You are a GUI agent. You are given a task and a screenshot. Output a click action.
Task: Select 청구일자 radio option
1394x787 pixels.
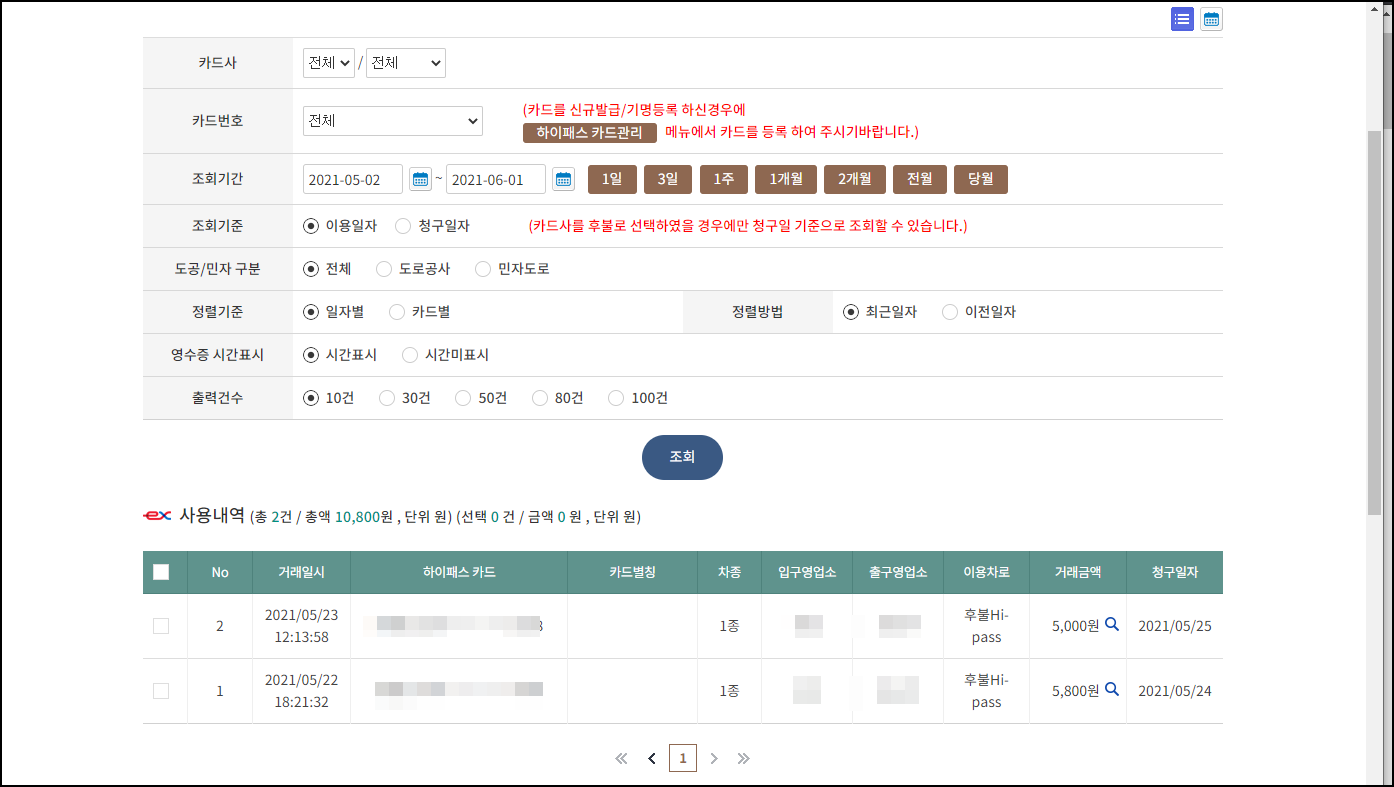tap(403, 226)
